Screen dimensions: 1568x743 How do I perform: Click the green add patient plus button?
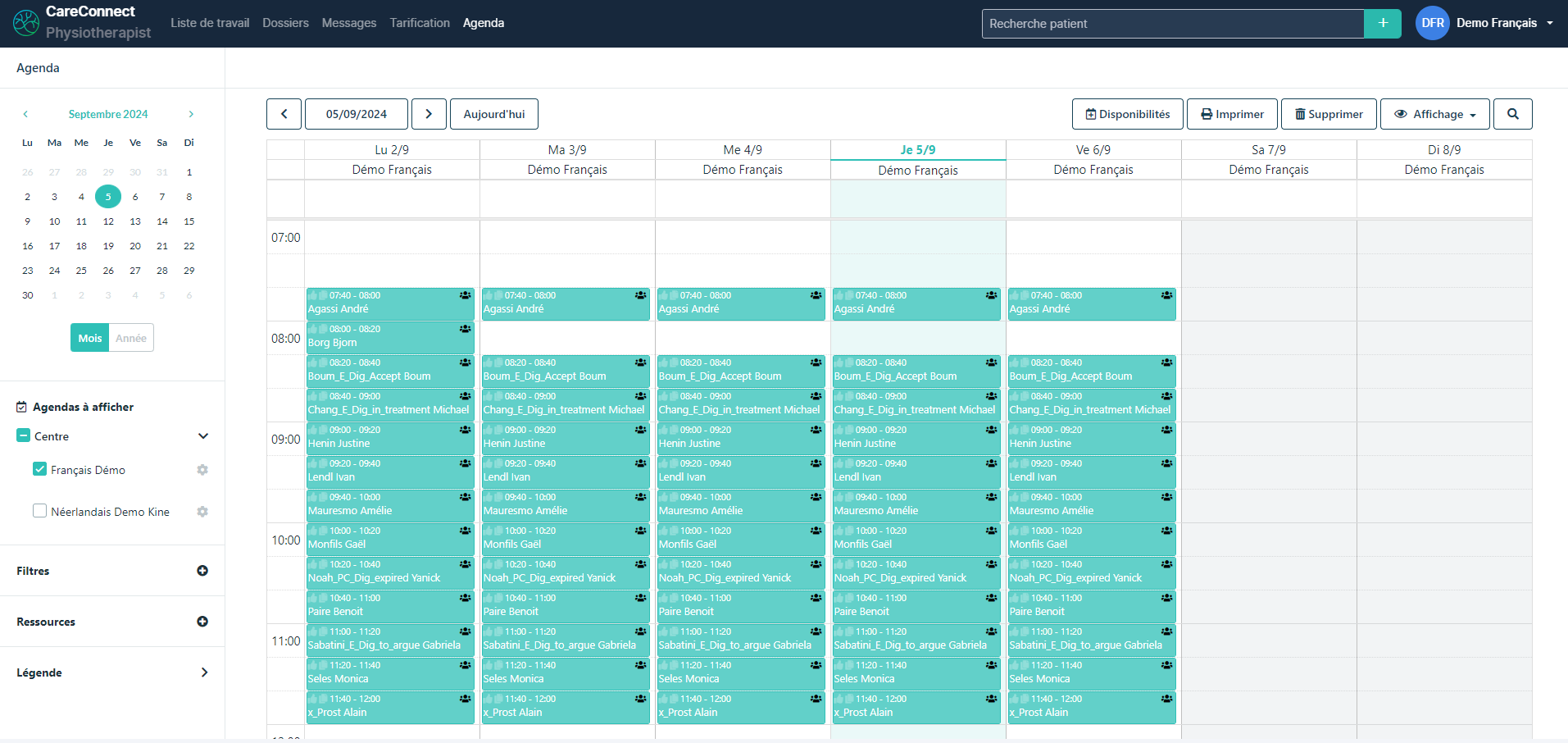coord(1383,24)
